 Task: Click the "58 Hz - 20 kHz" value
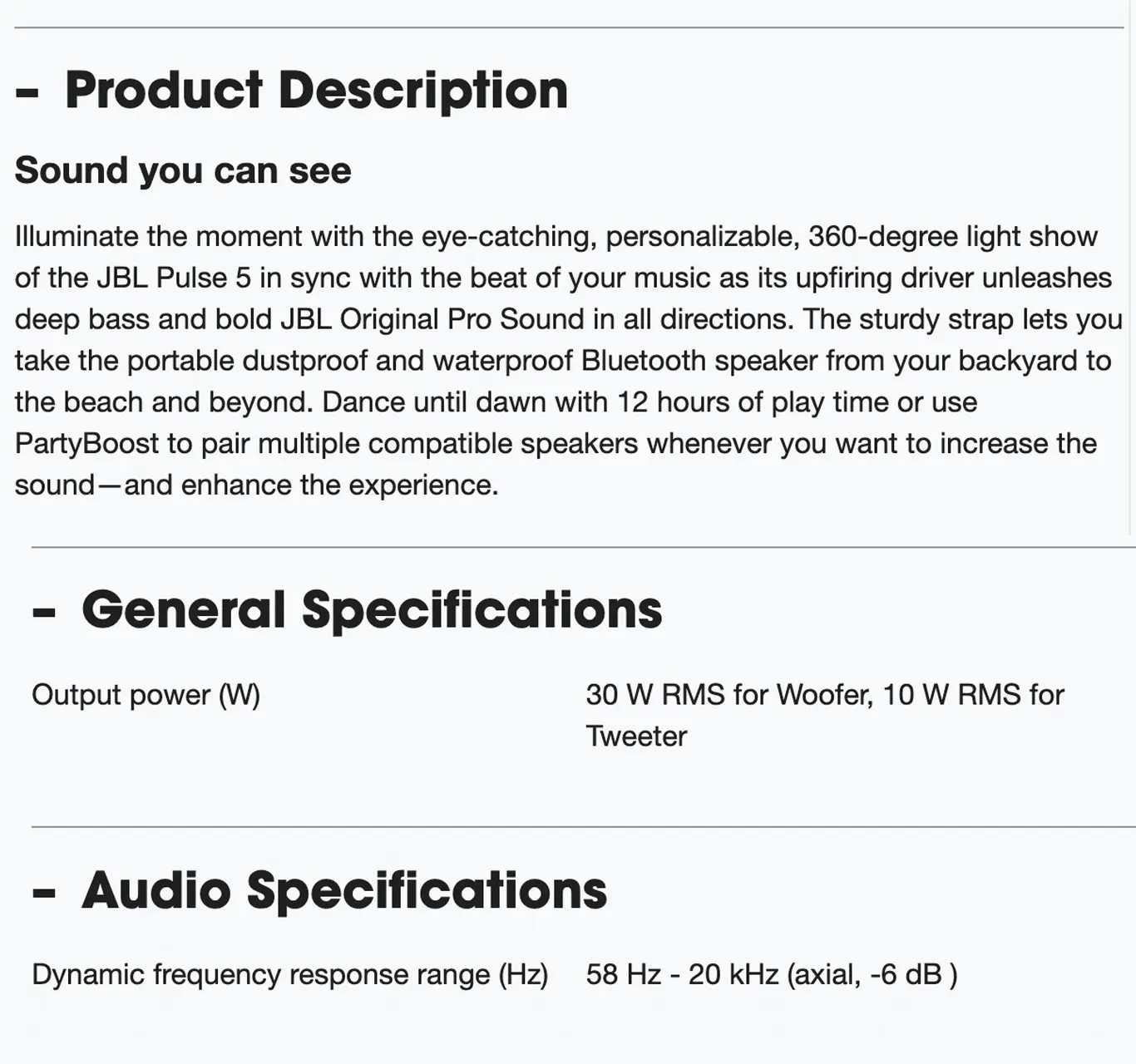click(682, 974)
